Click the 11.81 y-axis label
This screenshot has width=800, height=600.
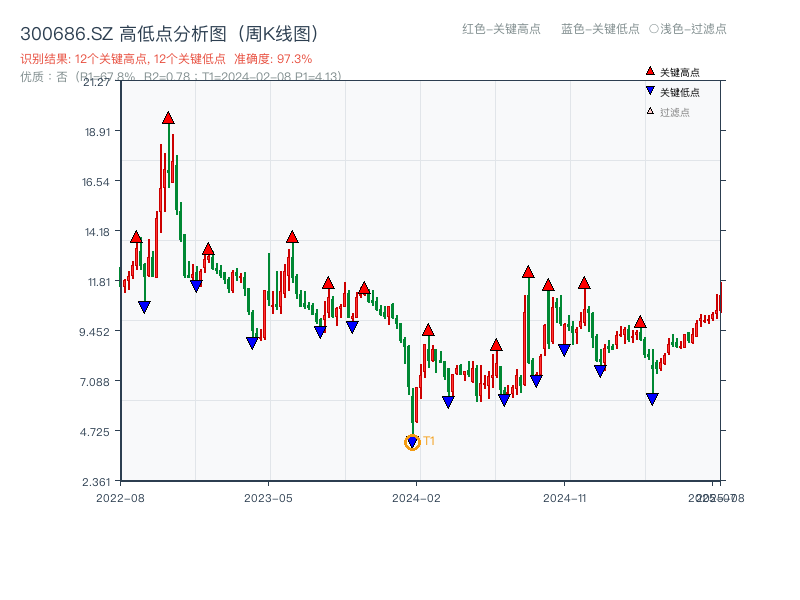pos(98,282)
